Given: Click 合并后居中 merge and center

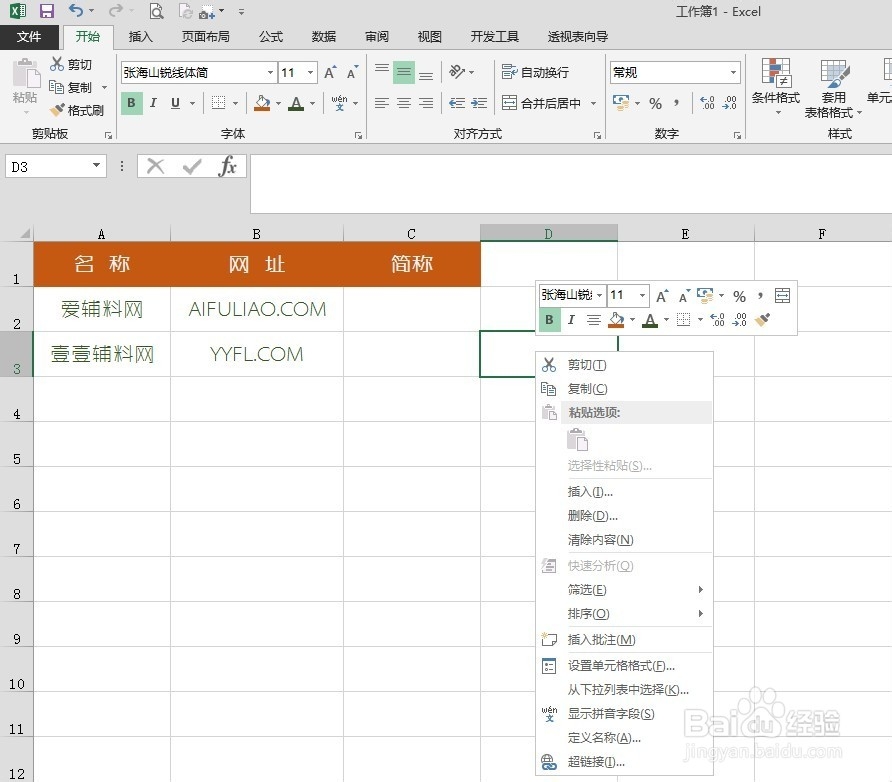Looking at the screenshot, I should (x=541, y=103).
